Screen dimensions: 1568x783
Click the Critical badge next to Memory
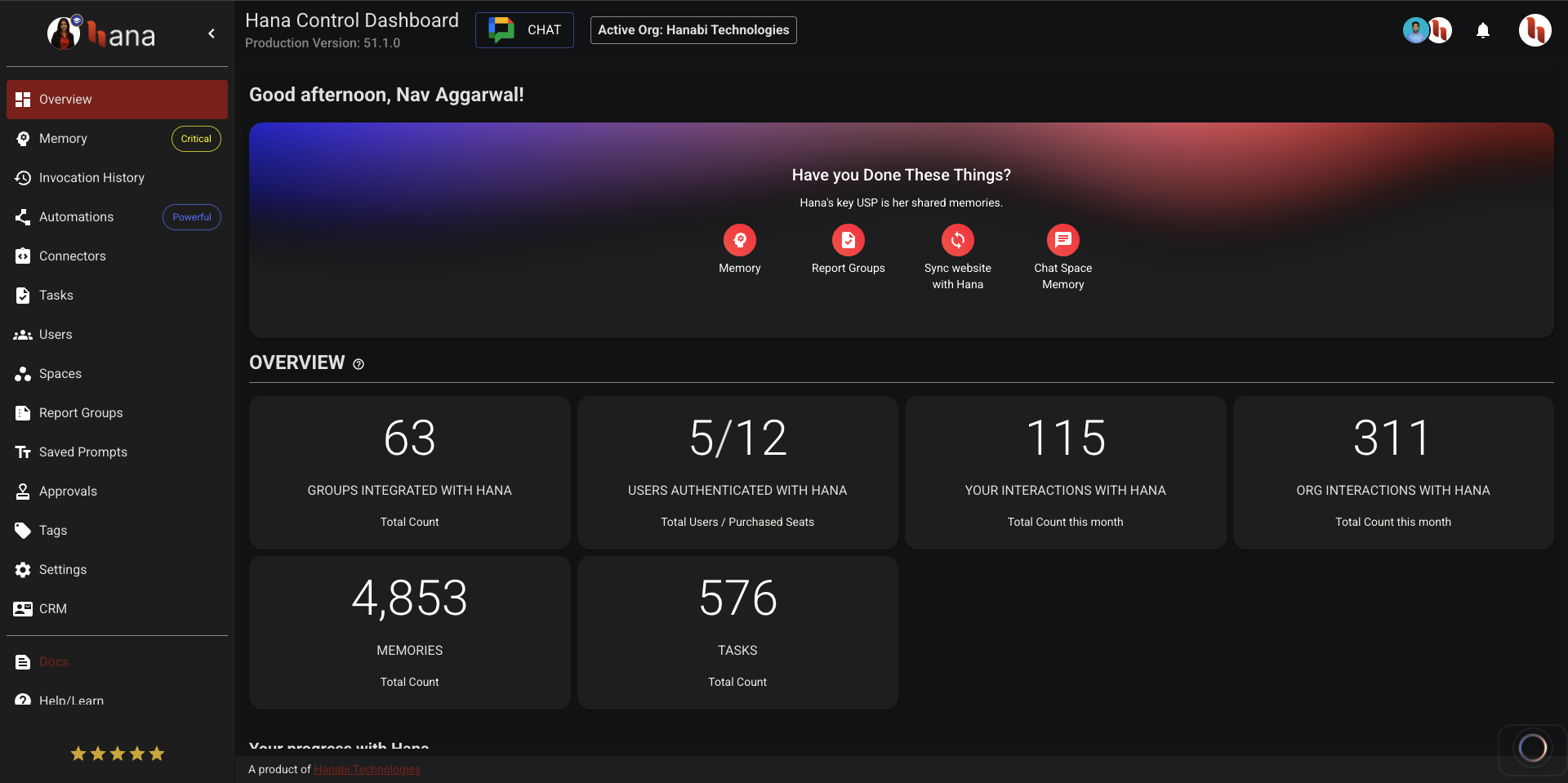[x=196, y=139]
